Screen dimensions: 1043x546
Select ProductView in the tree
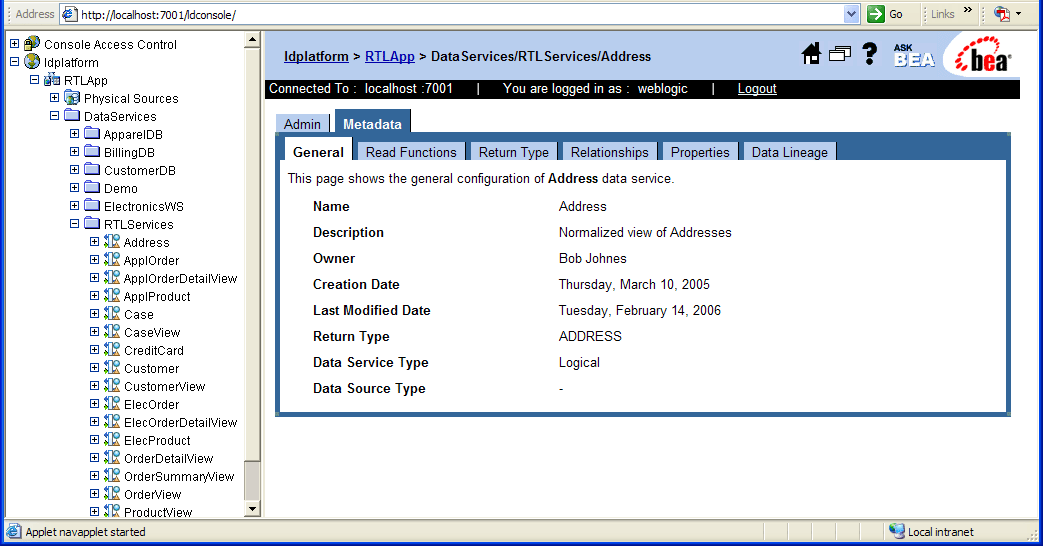(158, 511)
